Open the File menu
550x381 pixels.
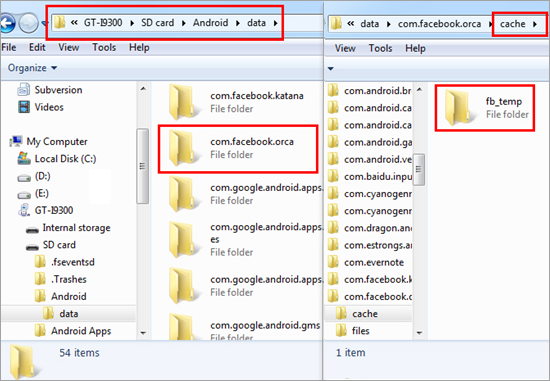click(9, 47)
